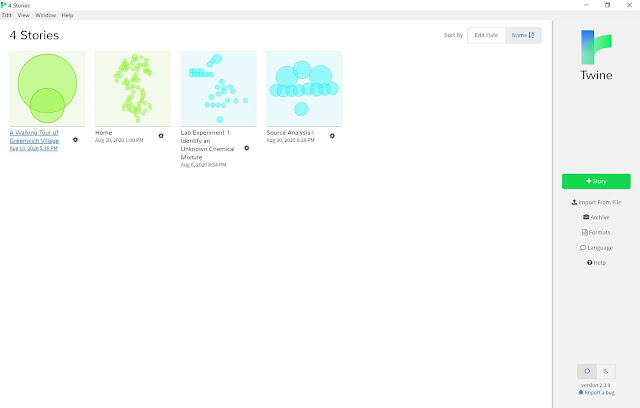
Task: Open the Home story thumbnail
Action: click(133, 89)
